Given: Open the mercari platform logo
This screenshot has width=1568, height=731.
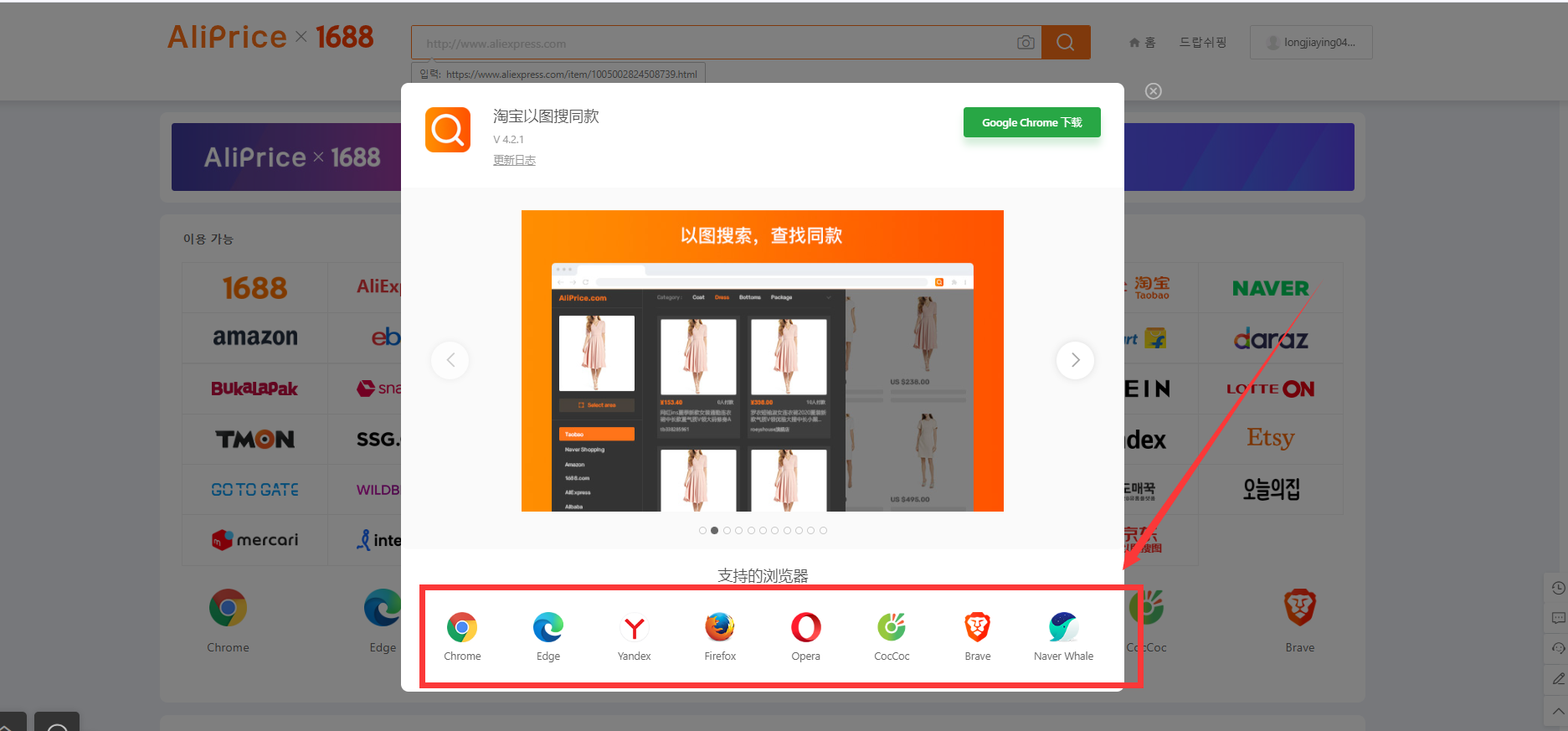Looking at the screenshot, I should (x=255, y=540).
